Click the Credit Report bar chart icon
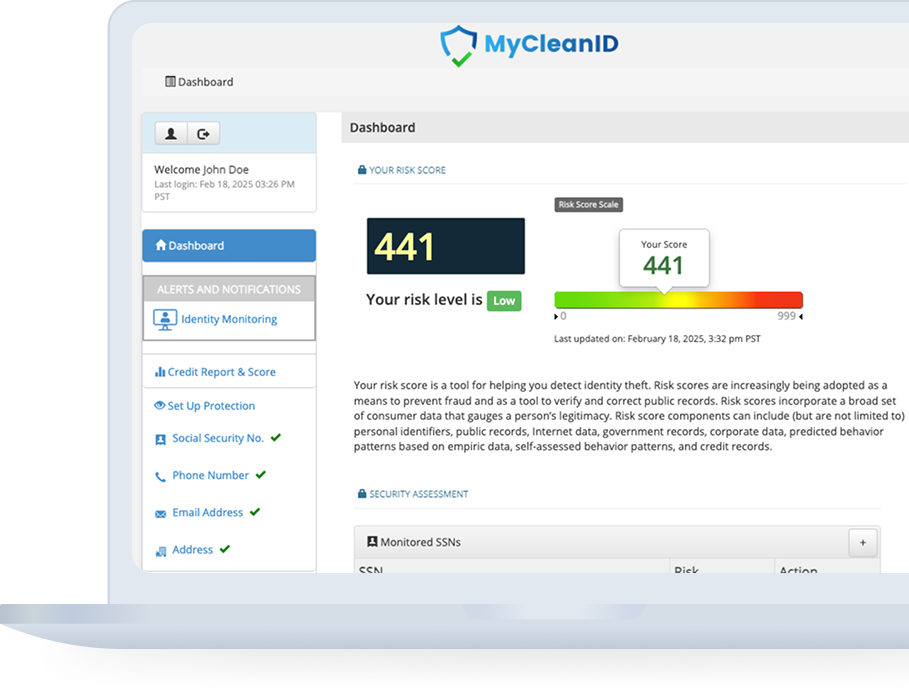Image resolution: width=909 pixels, height=693 pixels. pos(160,372)
